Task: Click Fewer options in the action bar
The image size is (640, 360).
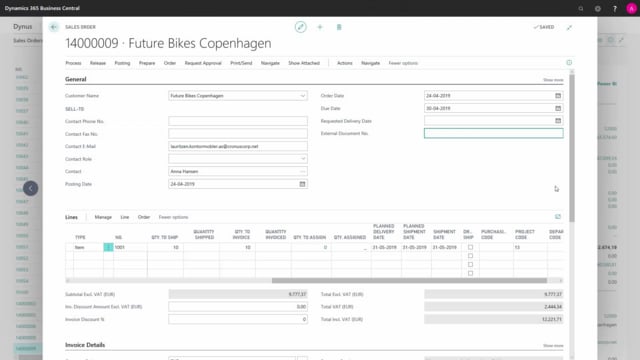Action: pos(403,63)
